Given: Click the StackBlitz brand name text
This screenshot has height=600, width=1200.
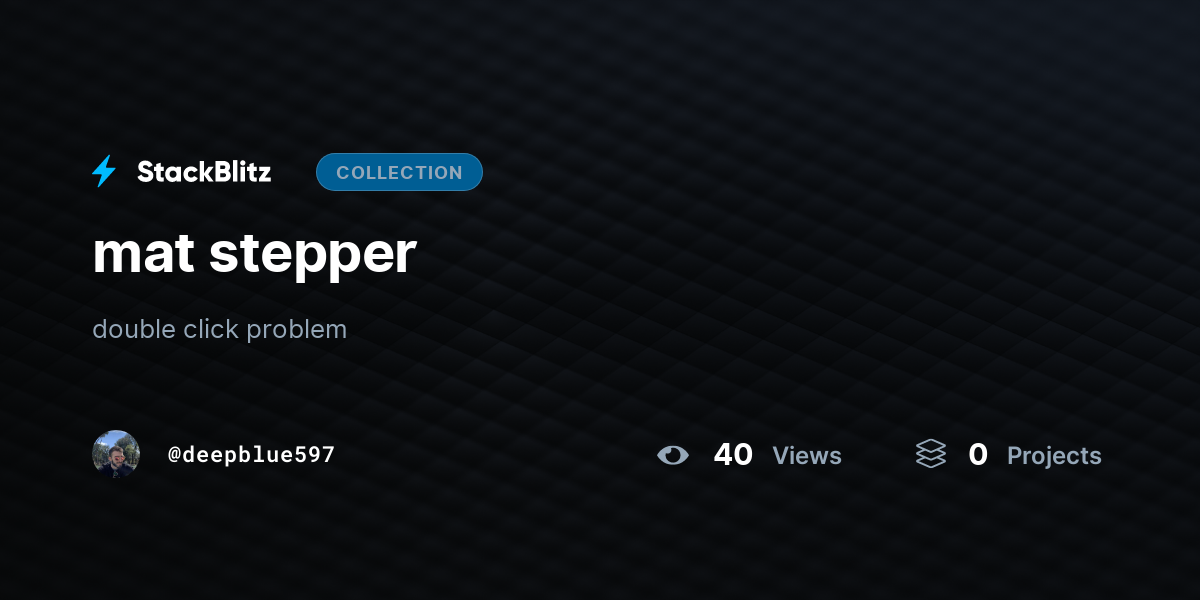Looking at the screenshot, I should pos(204,172).
